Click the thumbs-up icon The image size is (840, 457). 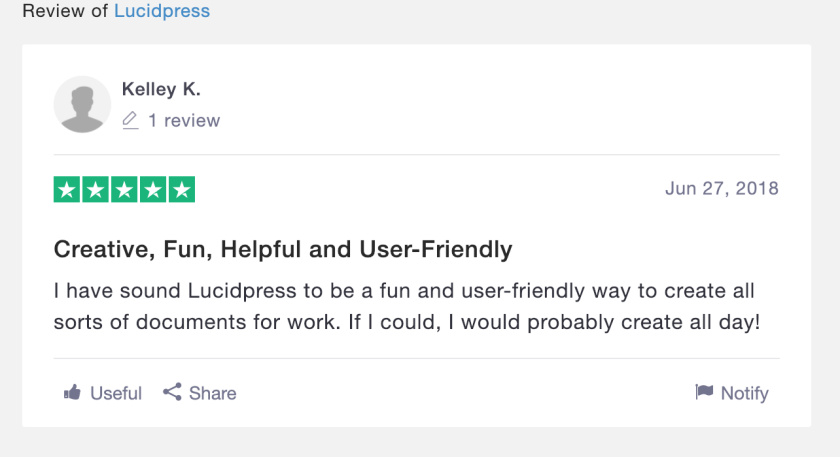point(72,393)
